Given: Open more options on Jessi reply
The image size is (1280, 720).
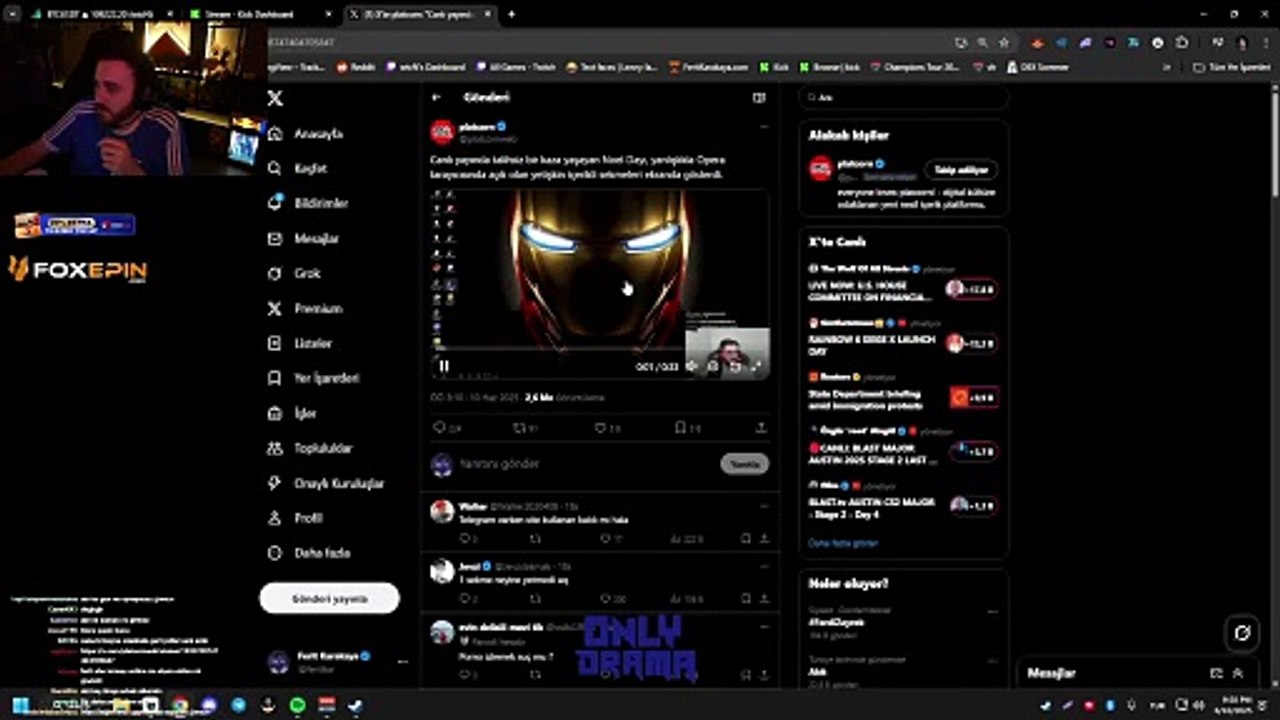Looking at the screenshot, I should click(x=764, y=567).
